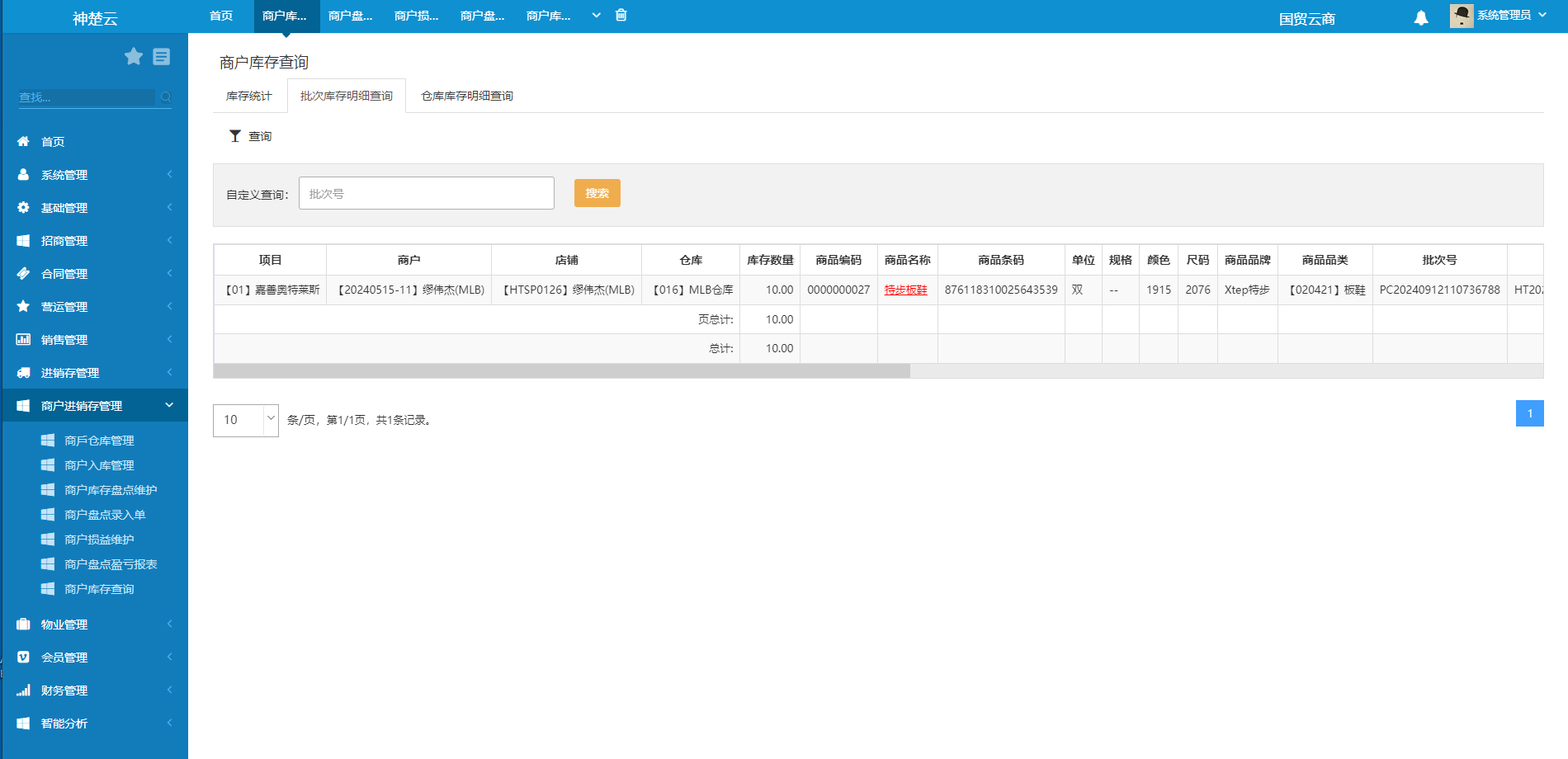Click the batch number PC20240912110736788 cell
This screenshot has height=759, width=1568.
(x=1440, y=290)
